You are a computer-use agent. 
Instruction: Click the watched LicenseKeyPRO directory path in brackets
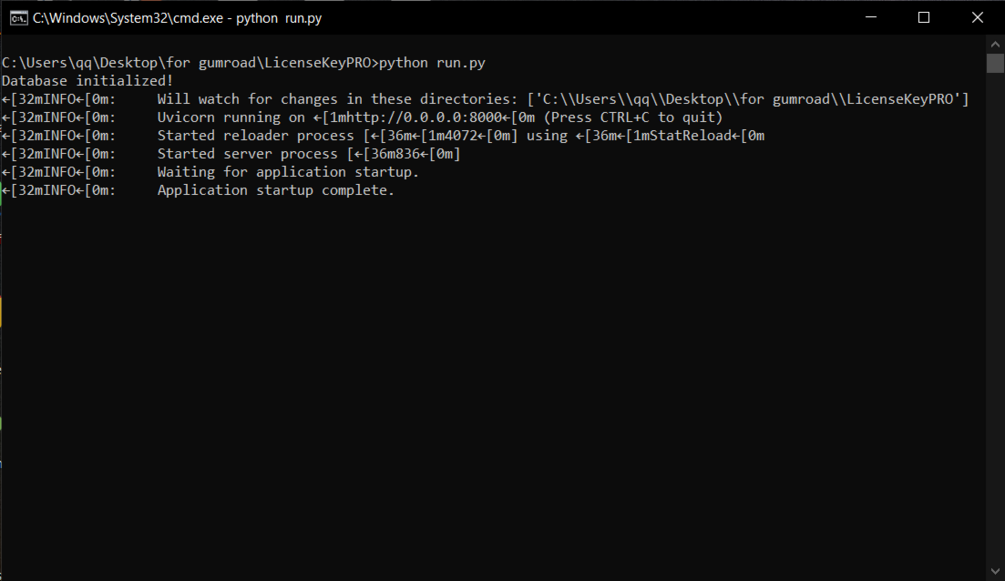748,99
